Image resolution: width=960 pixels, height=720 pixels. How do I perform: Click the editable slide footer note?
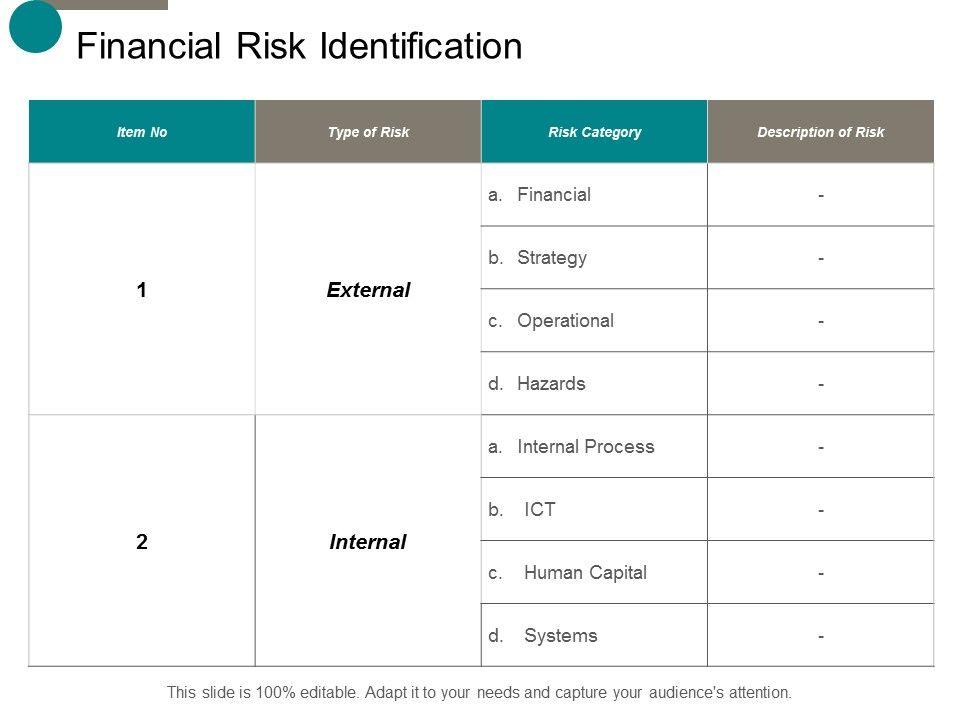(479, 692)
